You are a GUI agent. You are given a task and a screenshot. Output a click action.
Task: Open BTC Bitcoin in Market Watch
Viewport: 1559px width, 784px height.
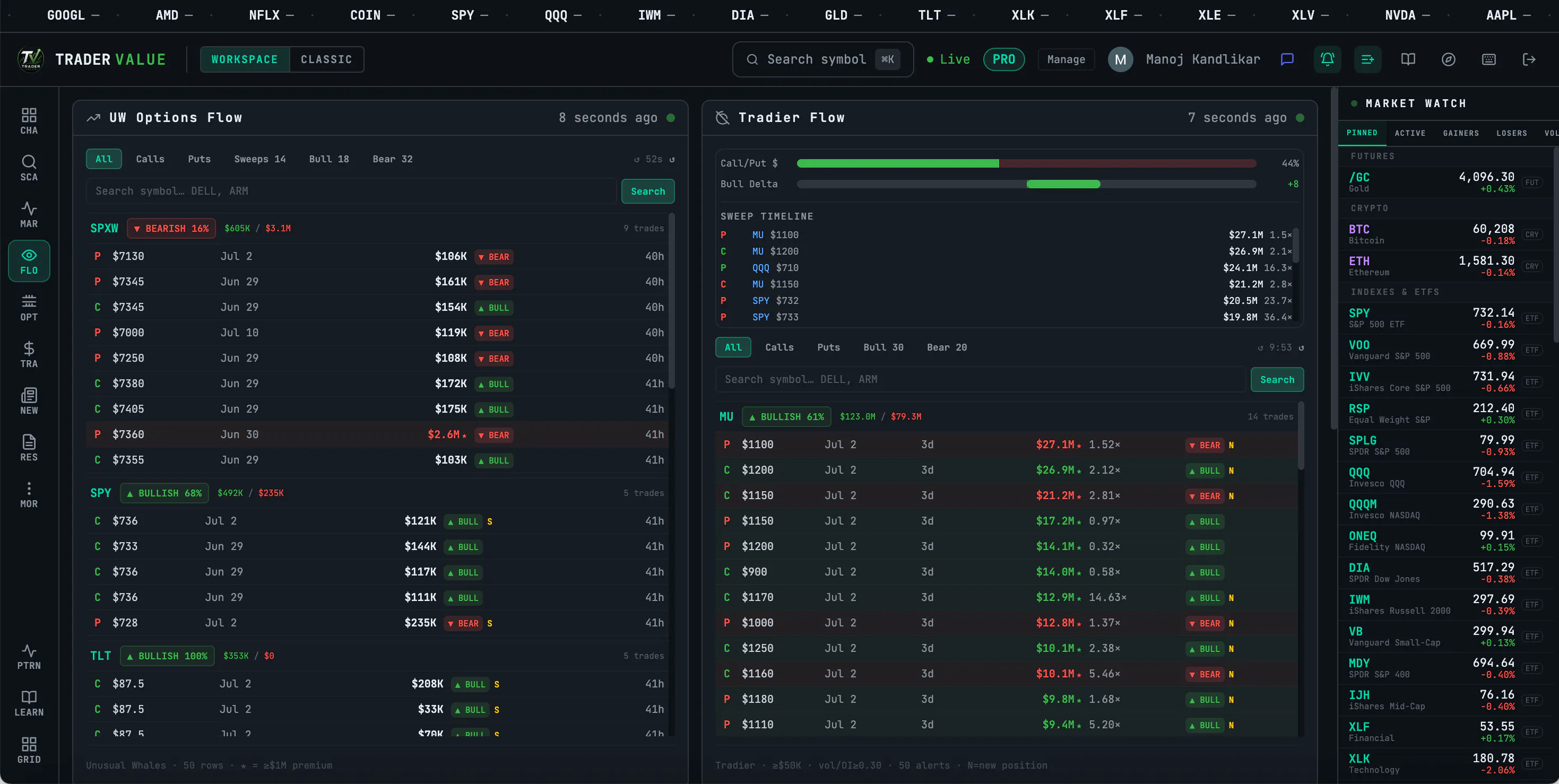point(1445,234)
